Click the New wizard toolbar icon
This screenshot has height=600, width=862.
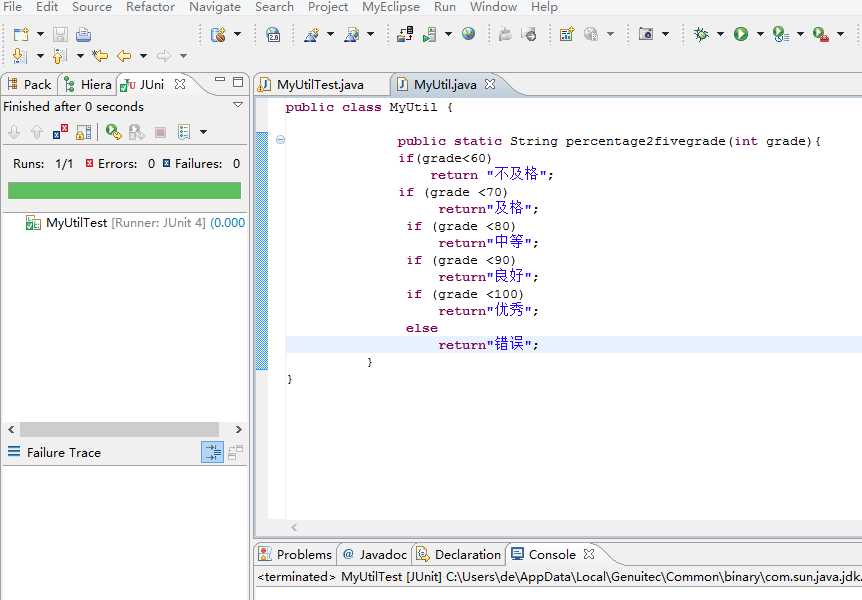pos(21,34)
